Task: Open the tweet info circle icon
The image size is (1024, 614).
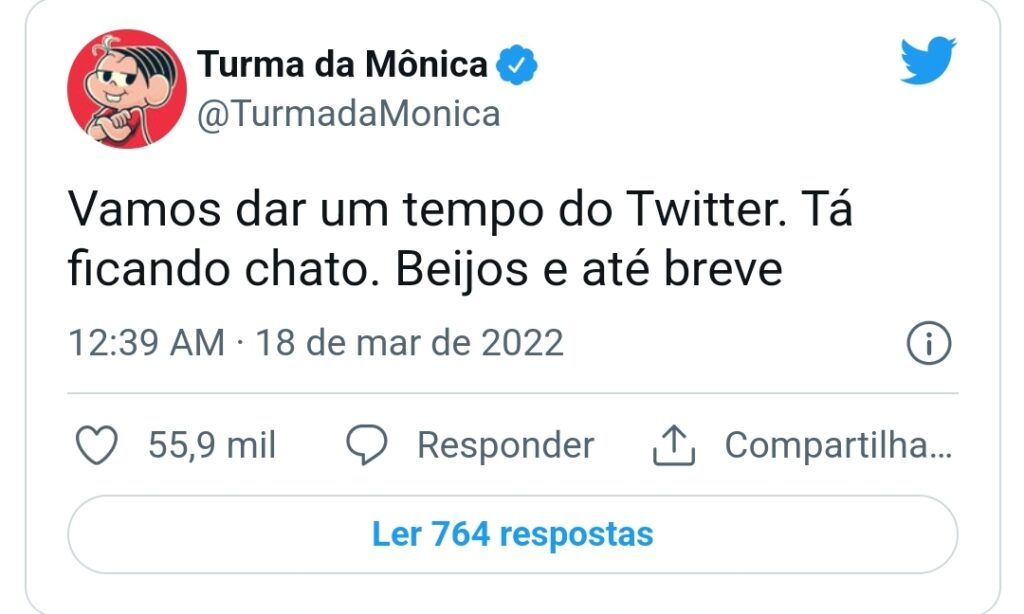Action: 928,344
